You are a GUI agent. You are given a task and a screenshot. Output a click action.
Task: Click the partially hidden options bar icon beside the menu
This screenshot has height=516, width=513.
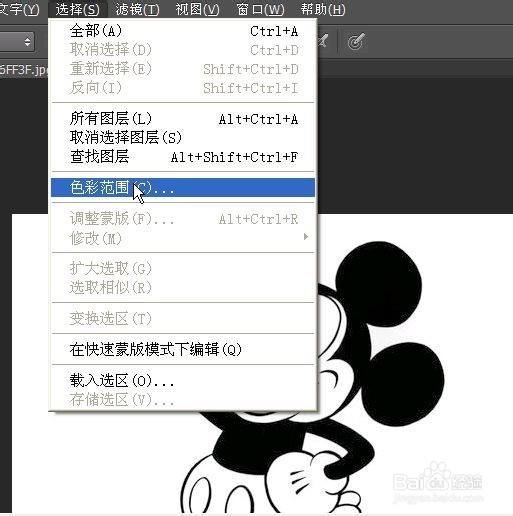pos(323,41)
